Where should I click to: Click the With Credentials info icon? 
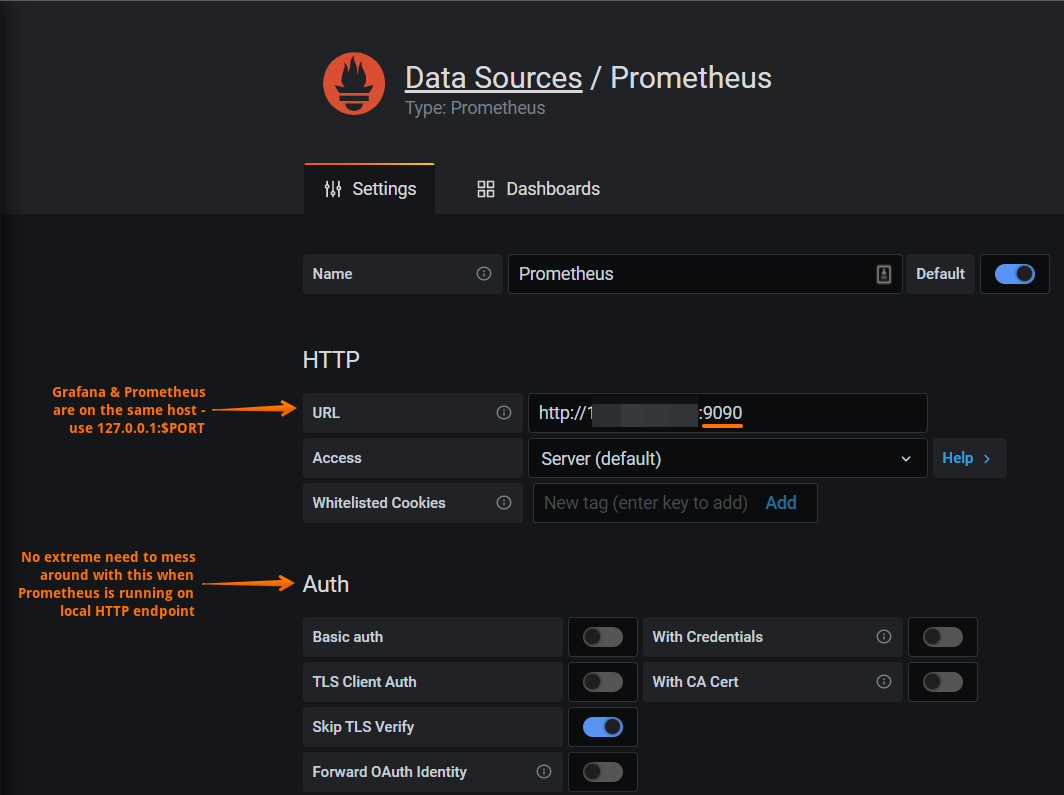coord(884,636)
